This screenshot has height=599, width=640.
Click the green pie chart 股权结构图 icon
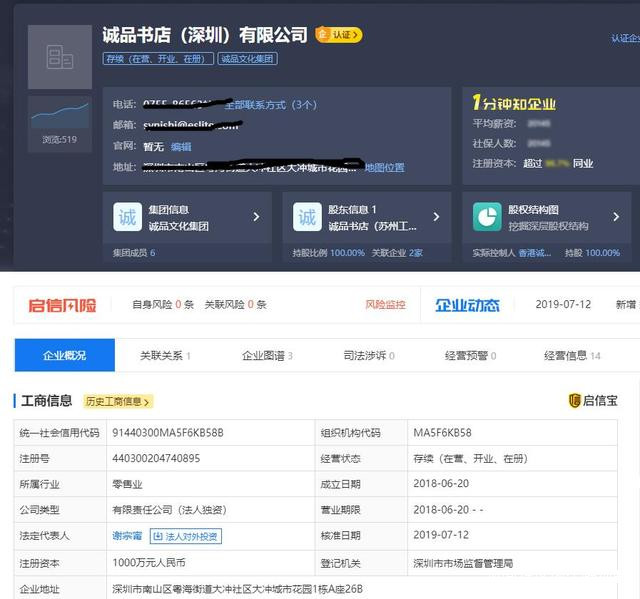click(487, 217)
